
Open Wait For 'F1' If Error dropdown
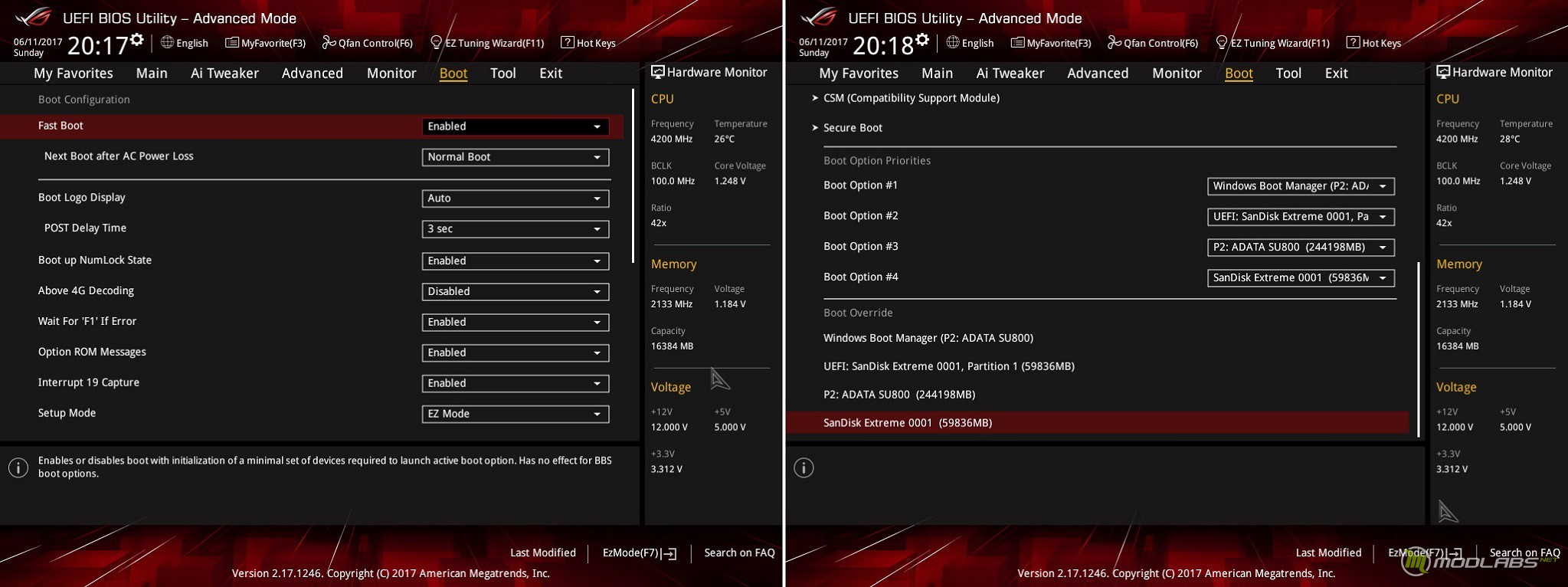click(x=516, y=323)
